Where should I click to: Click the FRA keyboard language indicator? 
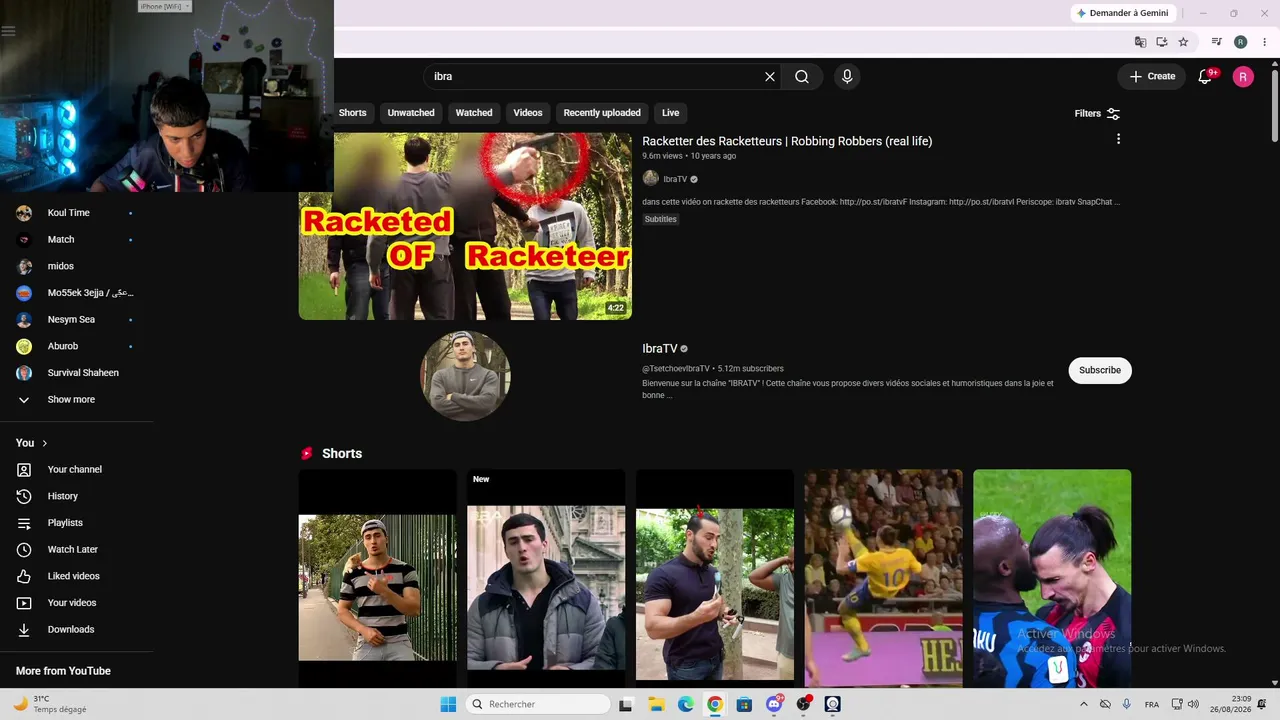pyautogui.click(x=1152, y=704)
